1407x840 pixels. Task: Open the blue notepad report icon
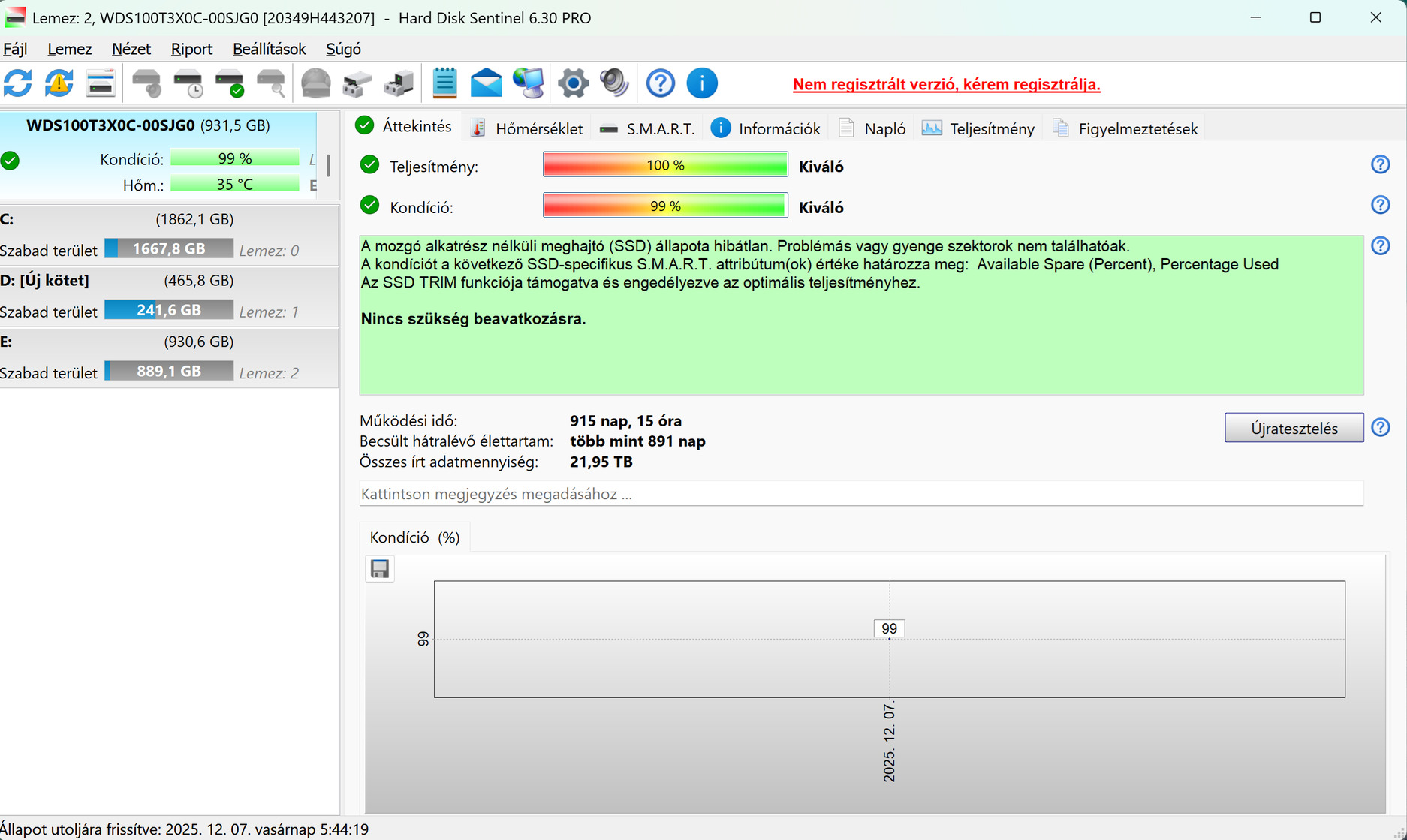pos(444,83)
